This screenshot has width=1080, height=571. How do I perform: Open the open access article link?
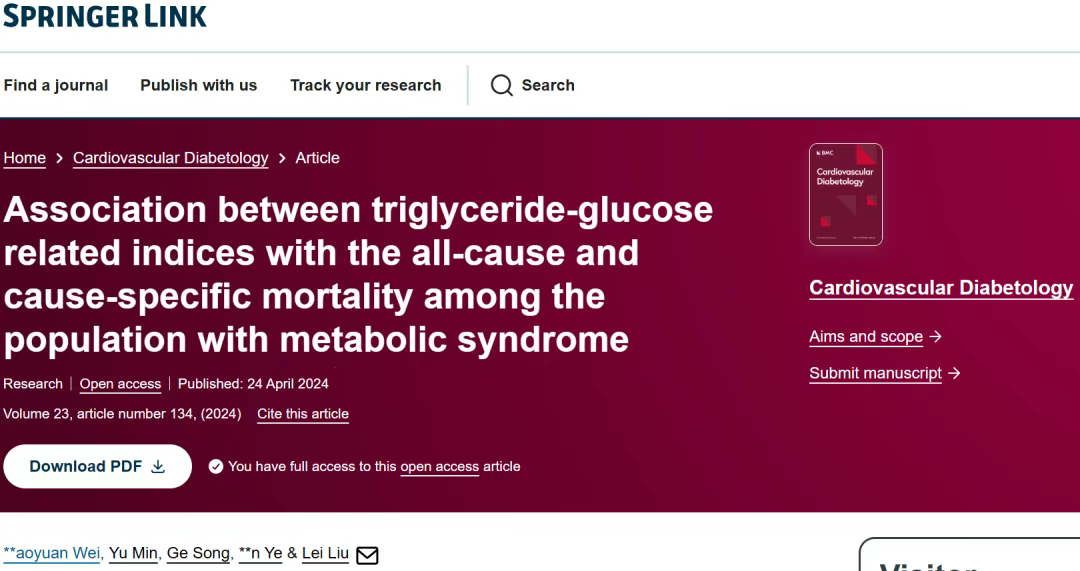coord(439,467)
